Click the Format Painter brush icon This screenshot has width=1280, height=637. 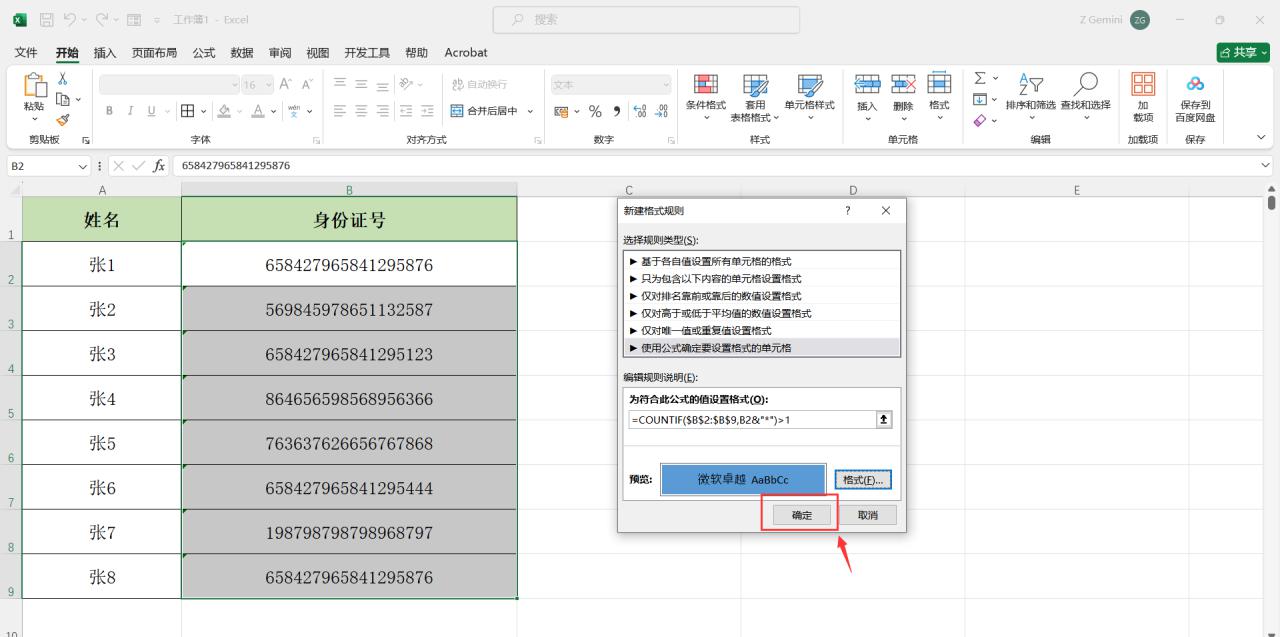point(63,119)
